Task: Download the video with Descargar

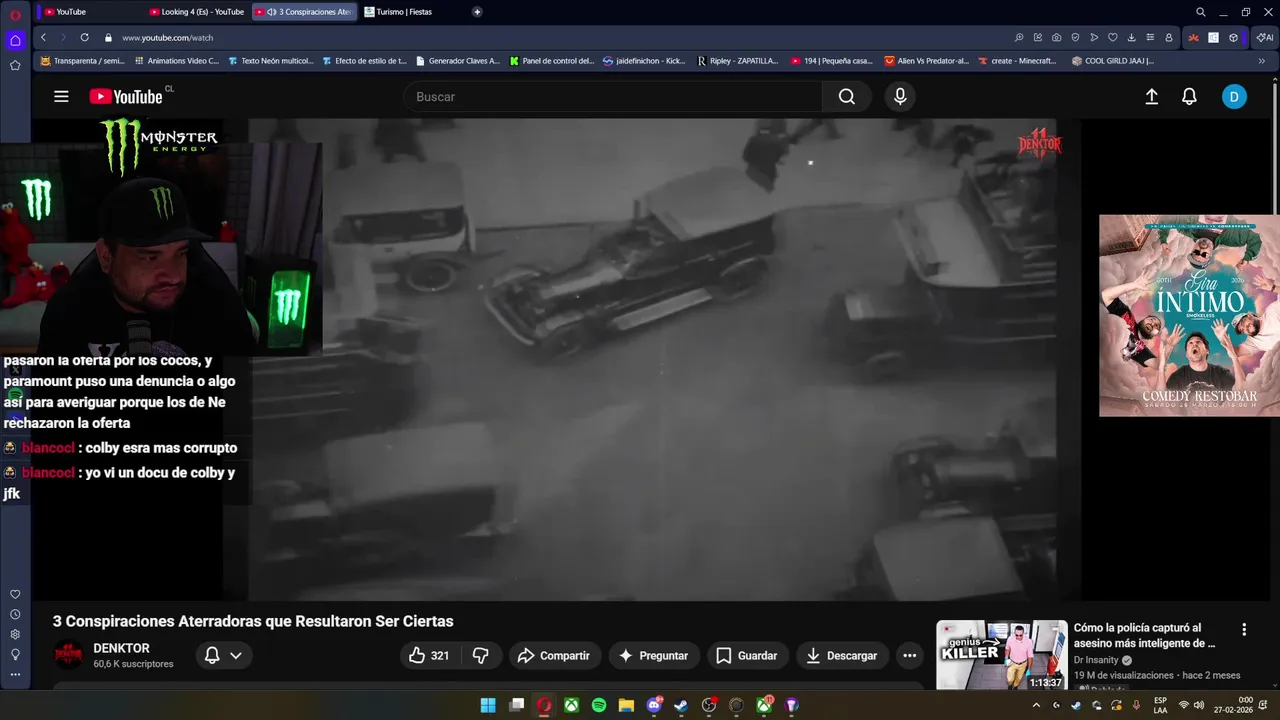Action: [842, 655]
